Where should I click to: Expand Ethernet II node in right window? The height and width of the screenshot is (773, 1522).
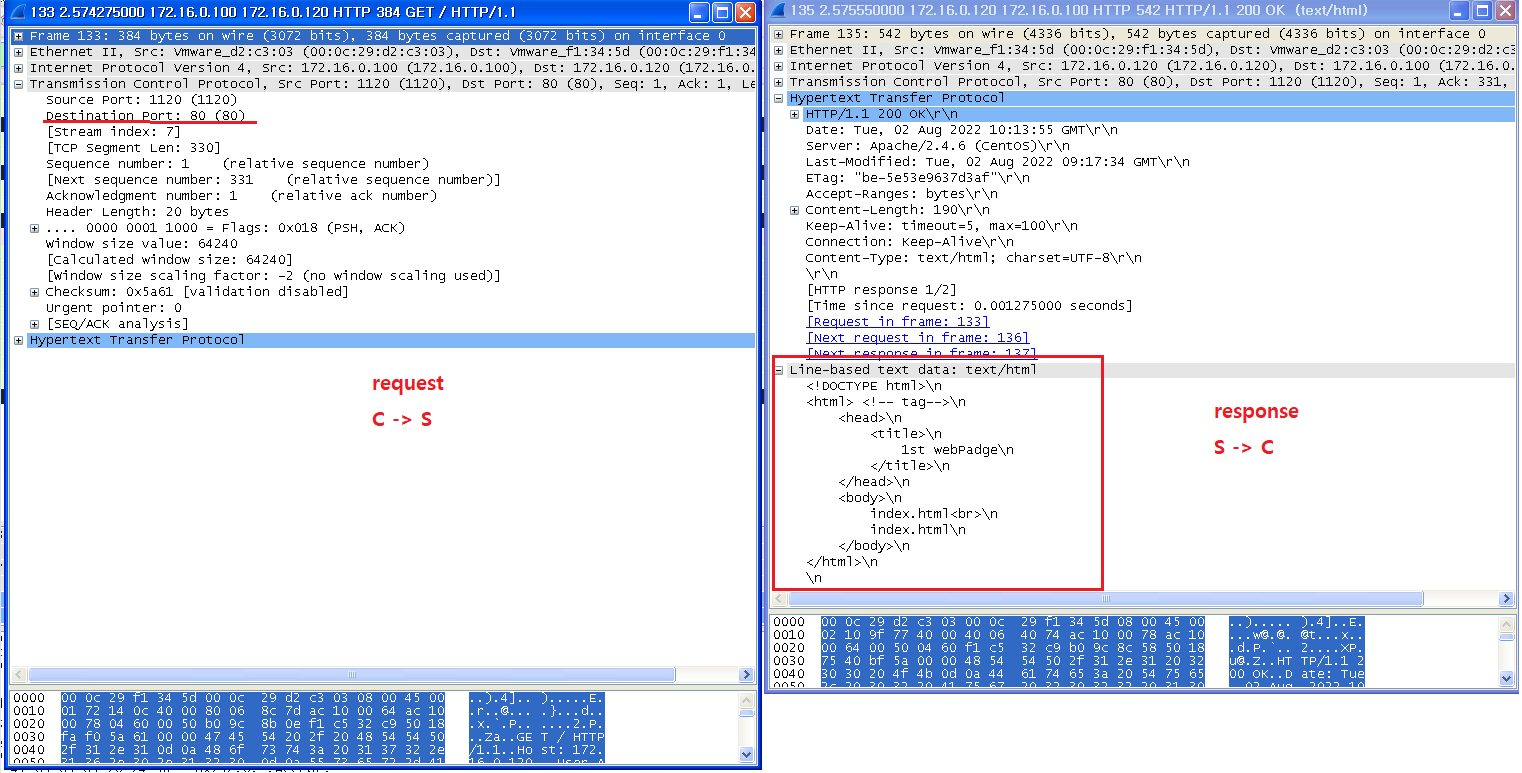[x=779, y=50]
